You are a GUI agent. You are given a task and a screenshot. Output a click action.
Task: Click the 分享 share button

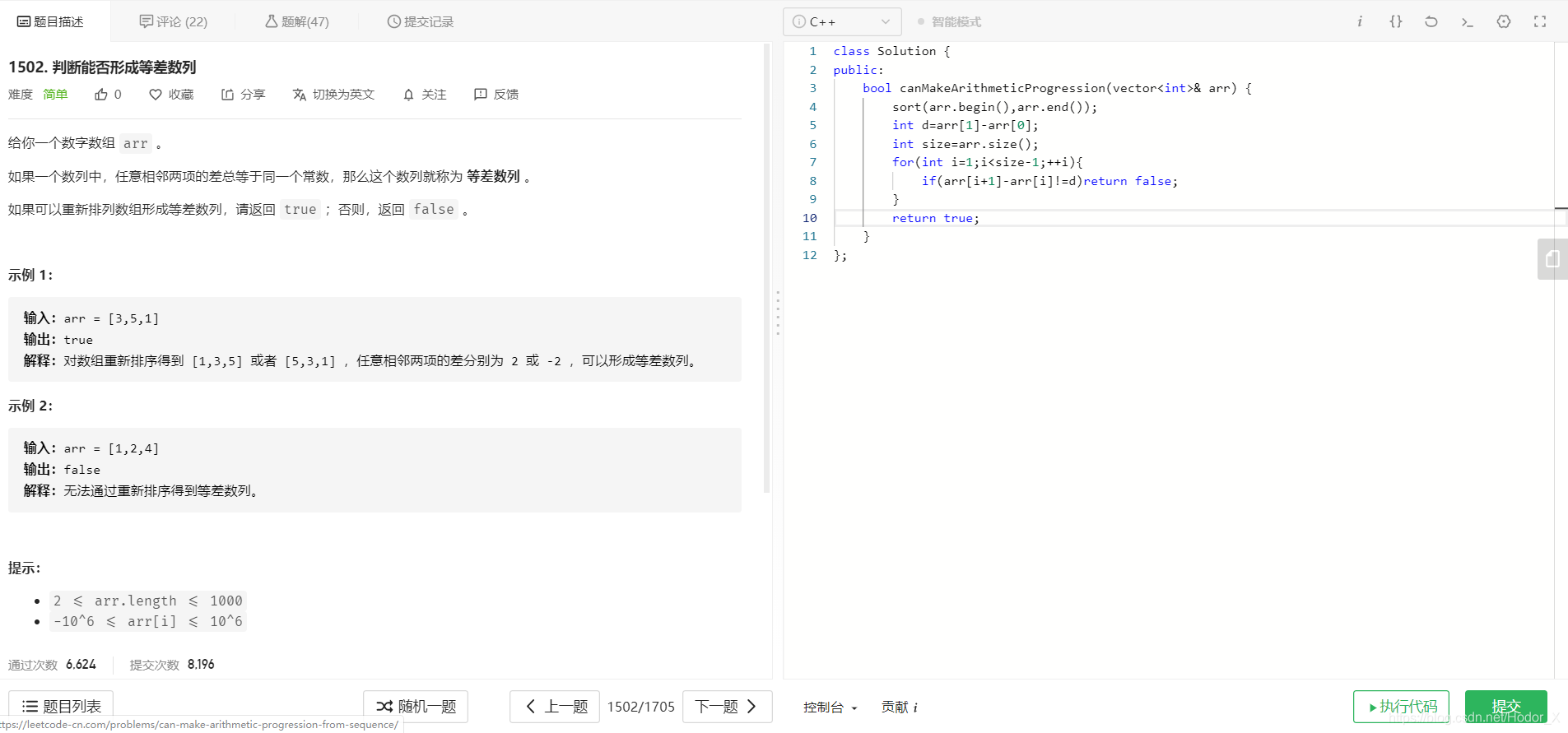click(x=243, y=95)
